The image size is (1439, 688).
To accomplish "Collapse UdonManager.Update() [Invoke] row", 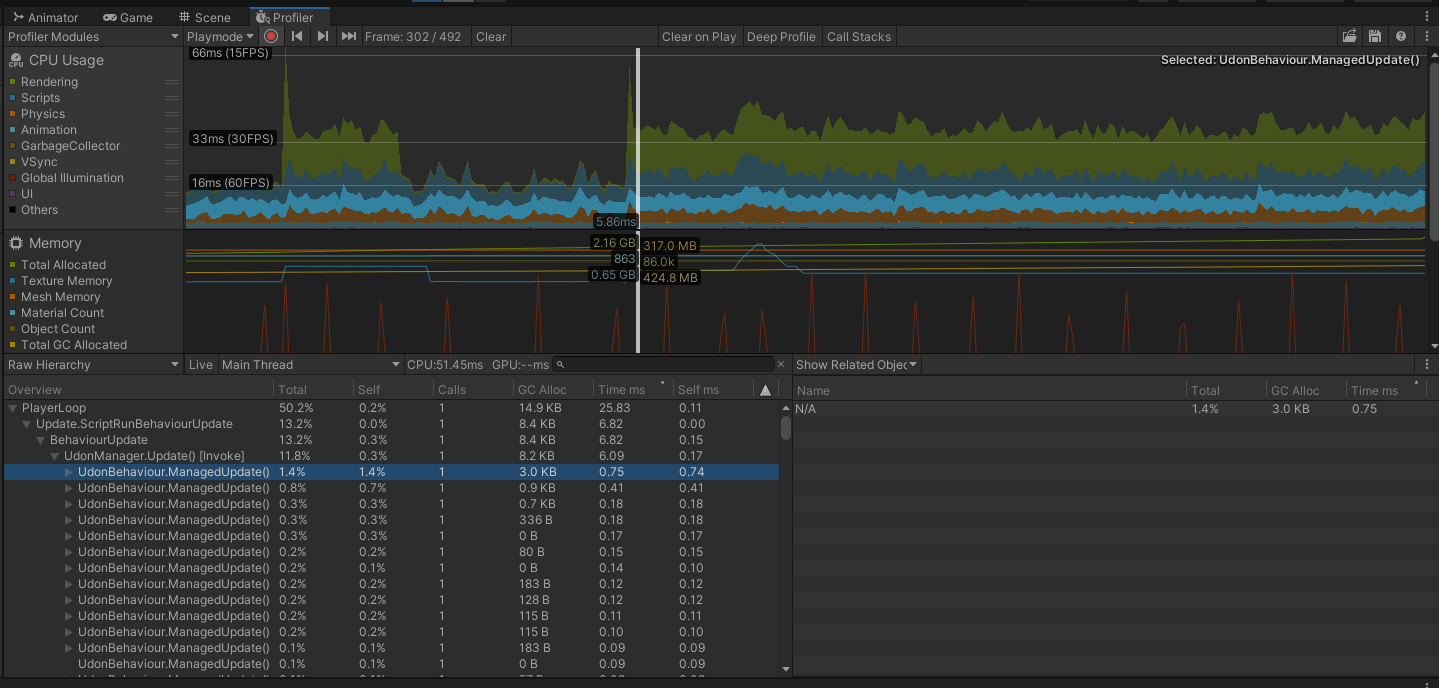I will coord(55,456).
